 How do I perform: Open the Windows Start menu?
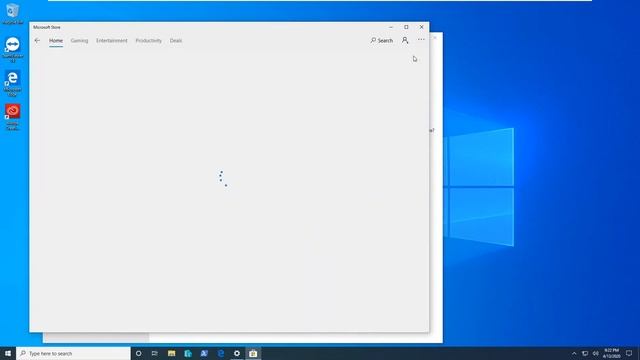click(x=8, y=353)
